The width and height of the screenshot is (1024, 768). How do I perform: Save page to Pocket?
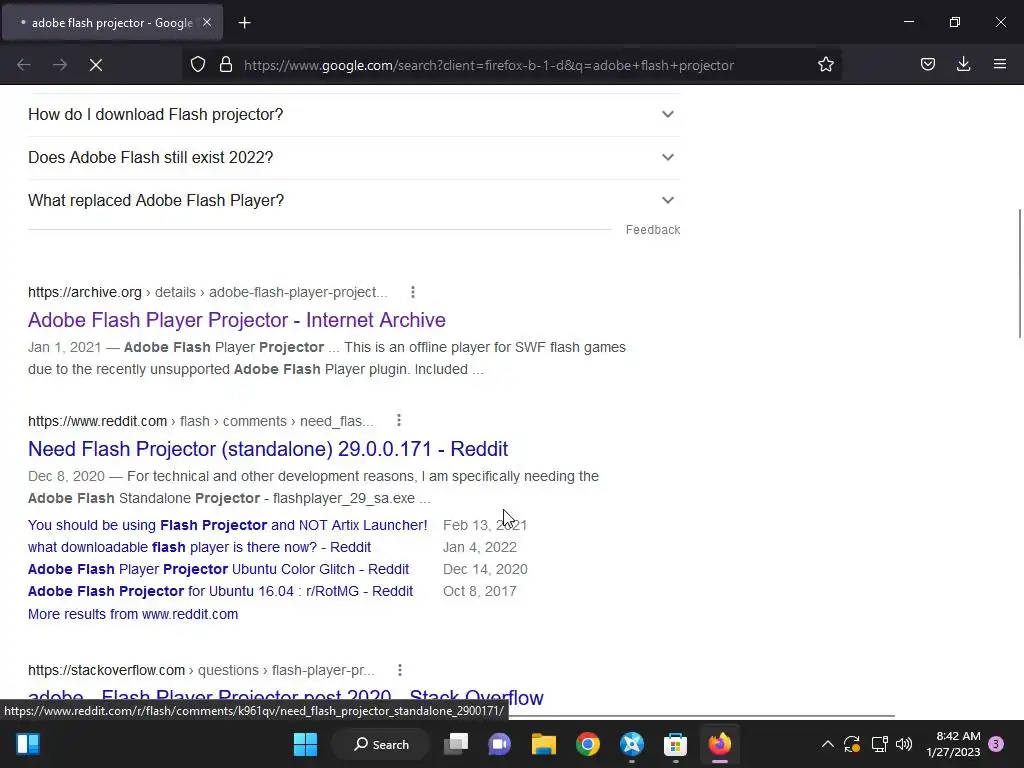[928, 65]
